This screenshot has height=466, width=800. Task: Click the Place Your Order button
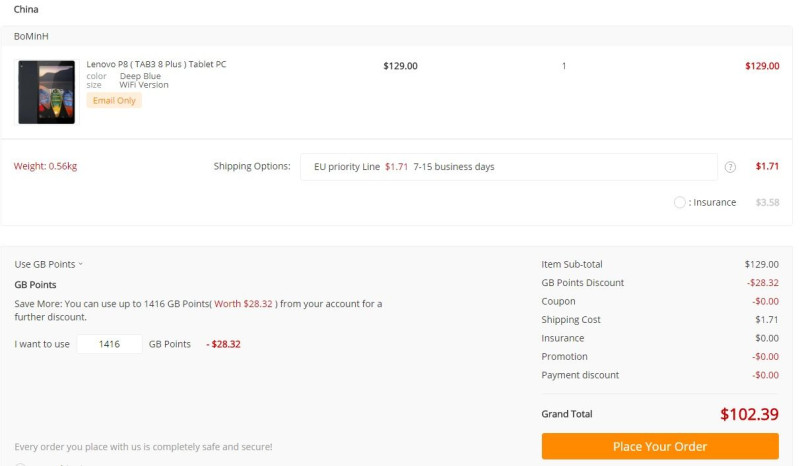point(660,447)
